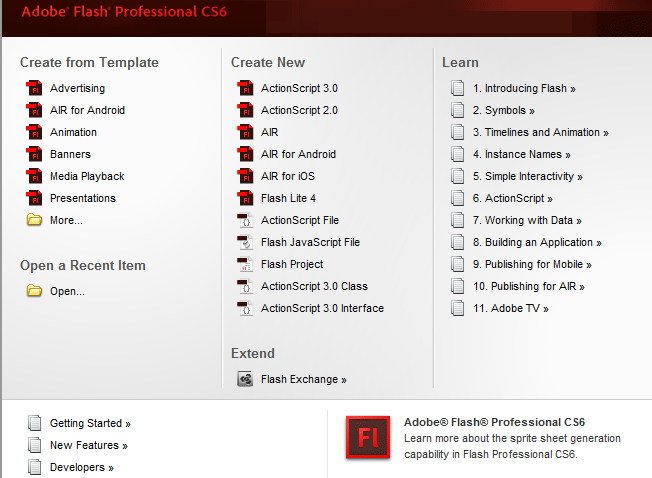Open the Presentations template
The width and height of the screenshot is (652, 478).
click(83, 198)
